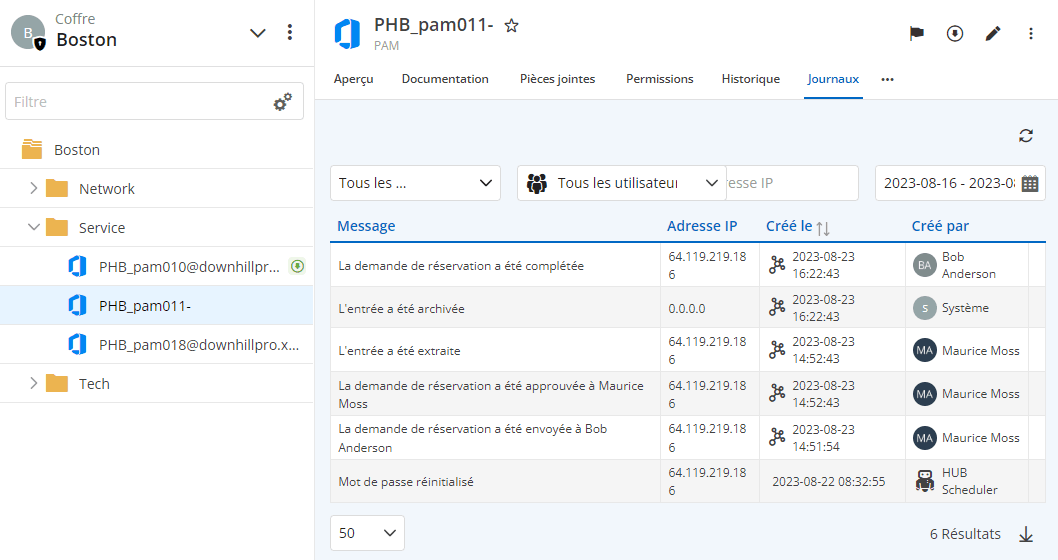1058x560 pixels.
Task: Click the Maurice Moss avatar in the extracted row
Action: tap(924, 350)
